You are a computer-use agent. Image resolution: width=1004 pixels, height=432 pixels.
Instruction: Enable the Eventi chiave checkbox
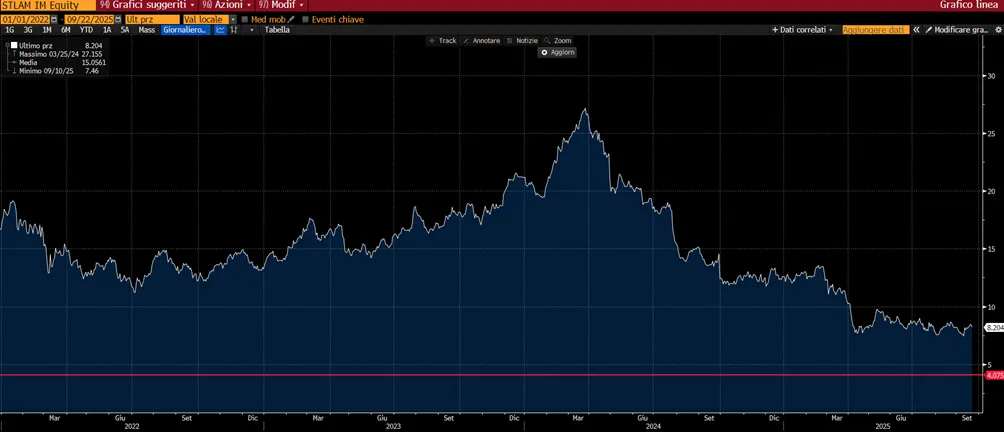[x=305, y=20]
